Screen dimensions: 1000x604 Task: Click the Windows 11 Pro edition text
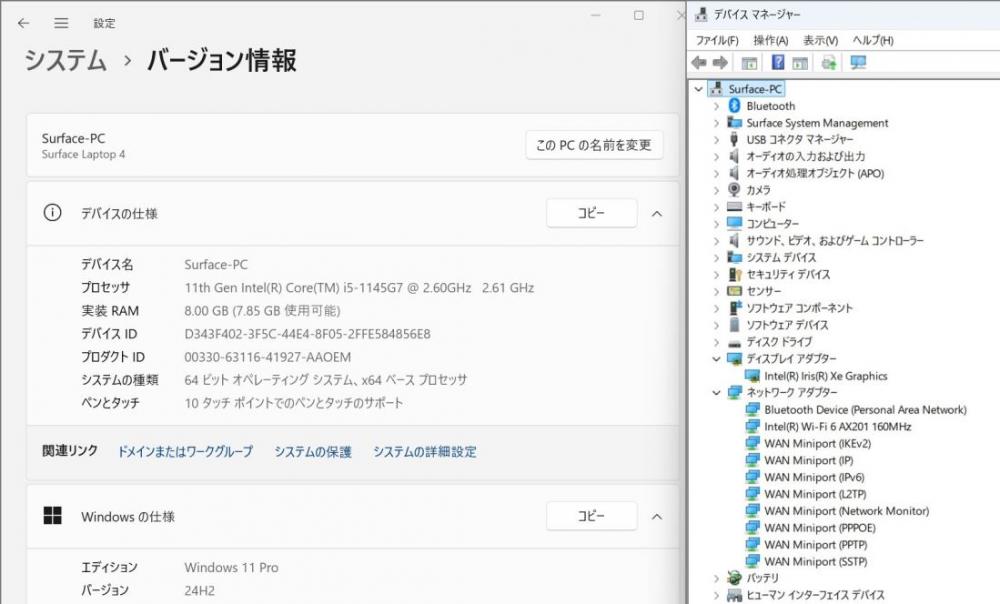(x=232, y=567)
